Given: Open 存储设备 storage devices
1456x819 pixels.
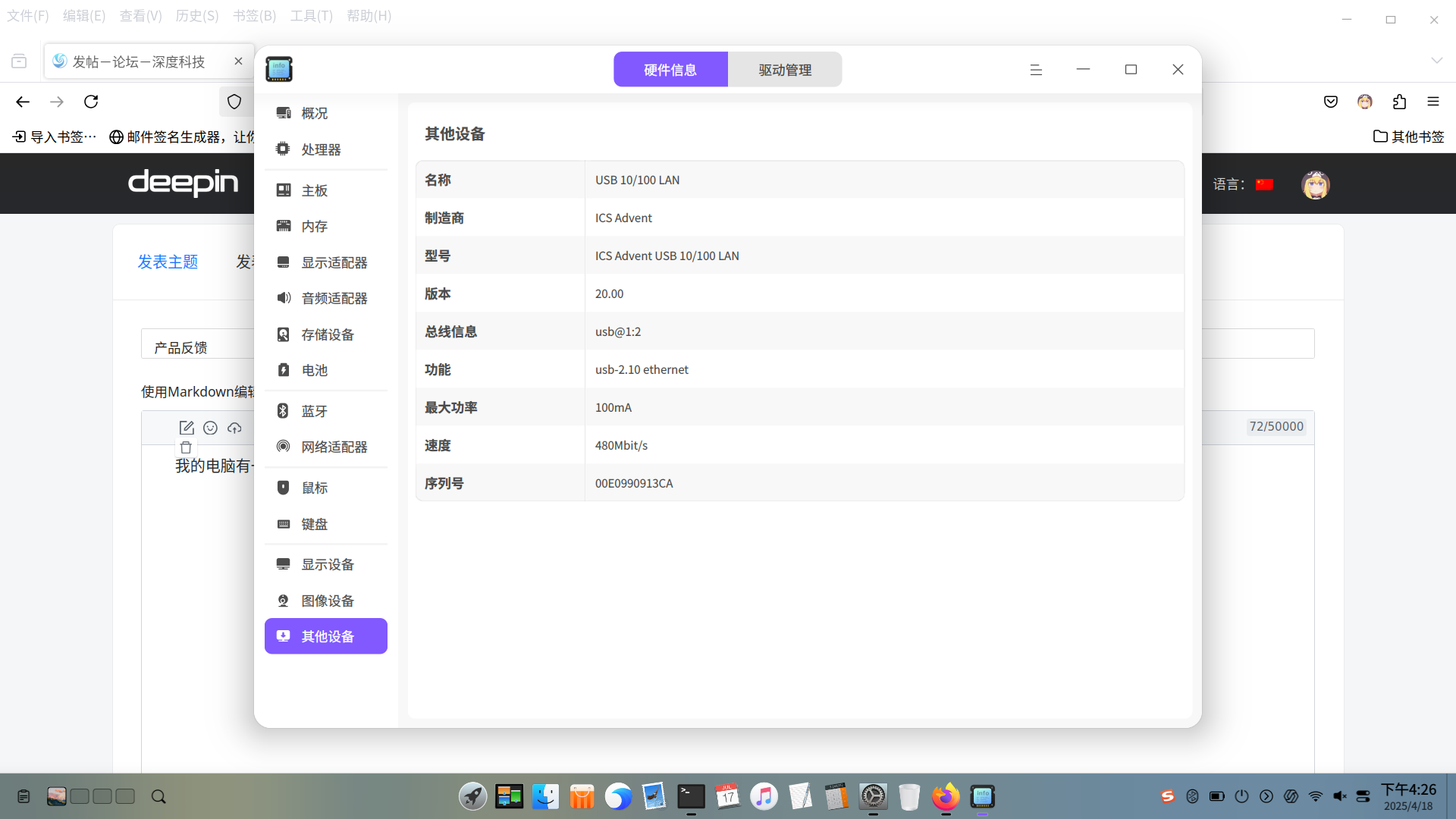Looking at the screenshot, I should click(326, 334).
